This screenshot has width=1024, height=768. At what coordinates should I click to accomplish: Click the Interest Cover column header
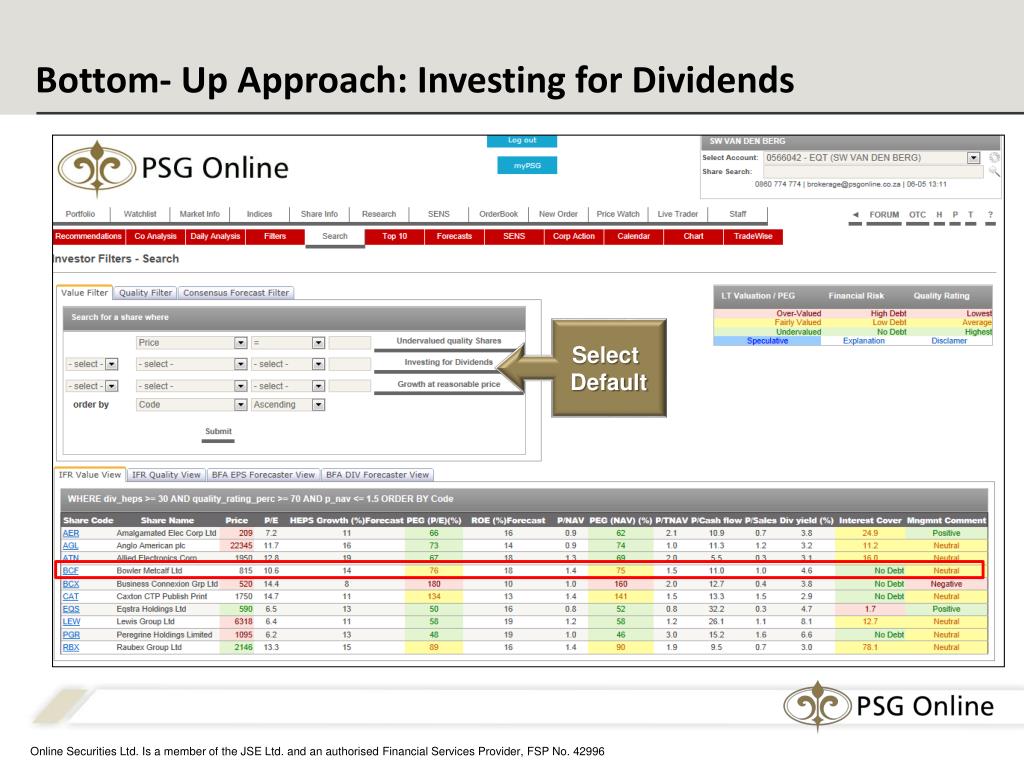(870, 520)
